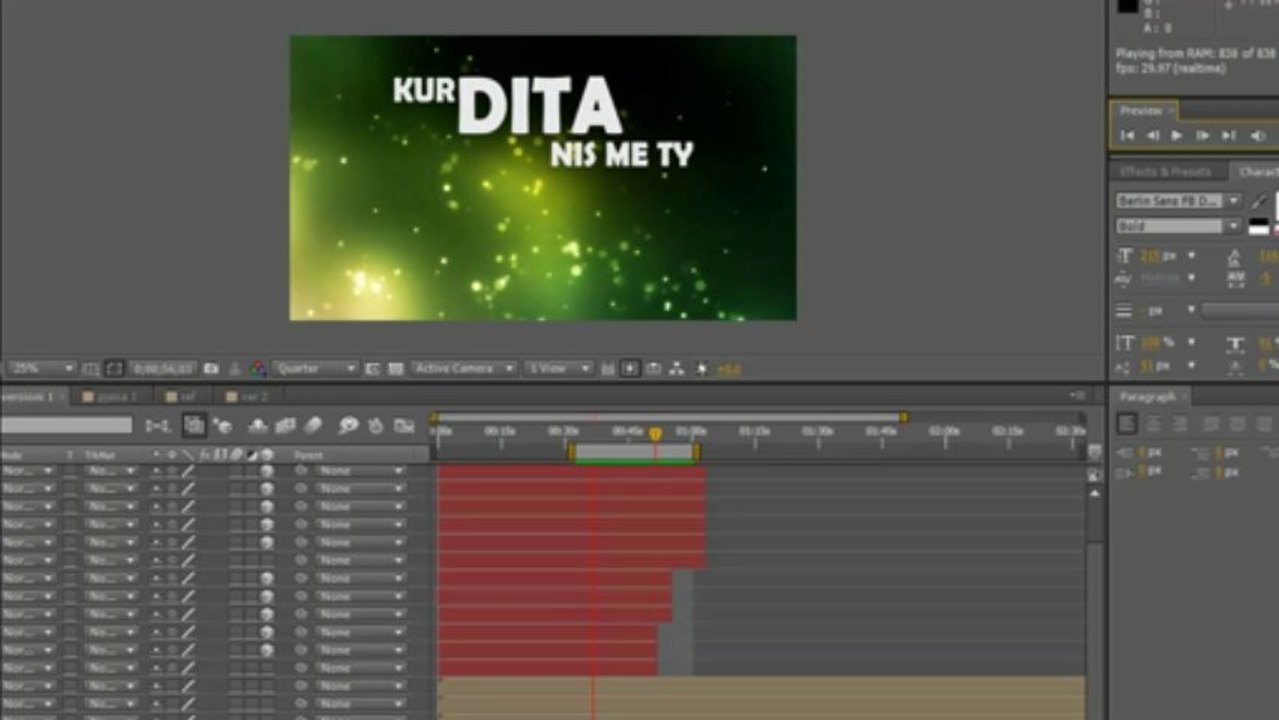Click the 01:00s mark on time ruler
This screenshot has height=720, width=1279.
point(691,431)
